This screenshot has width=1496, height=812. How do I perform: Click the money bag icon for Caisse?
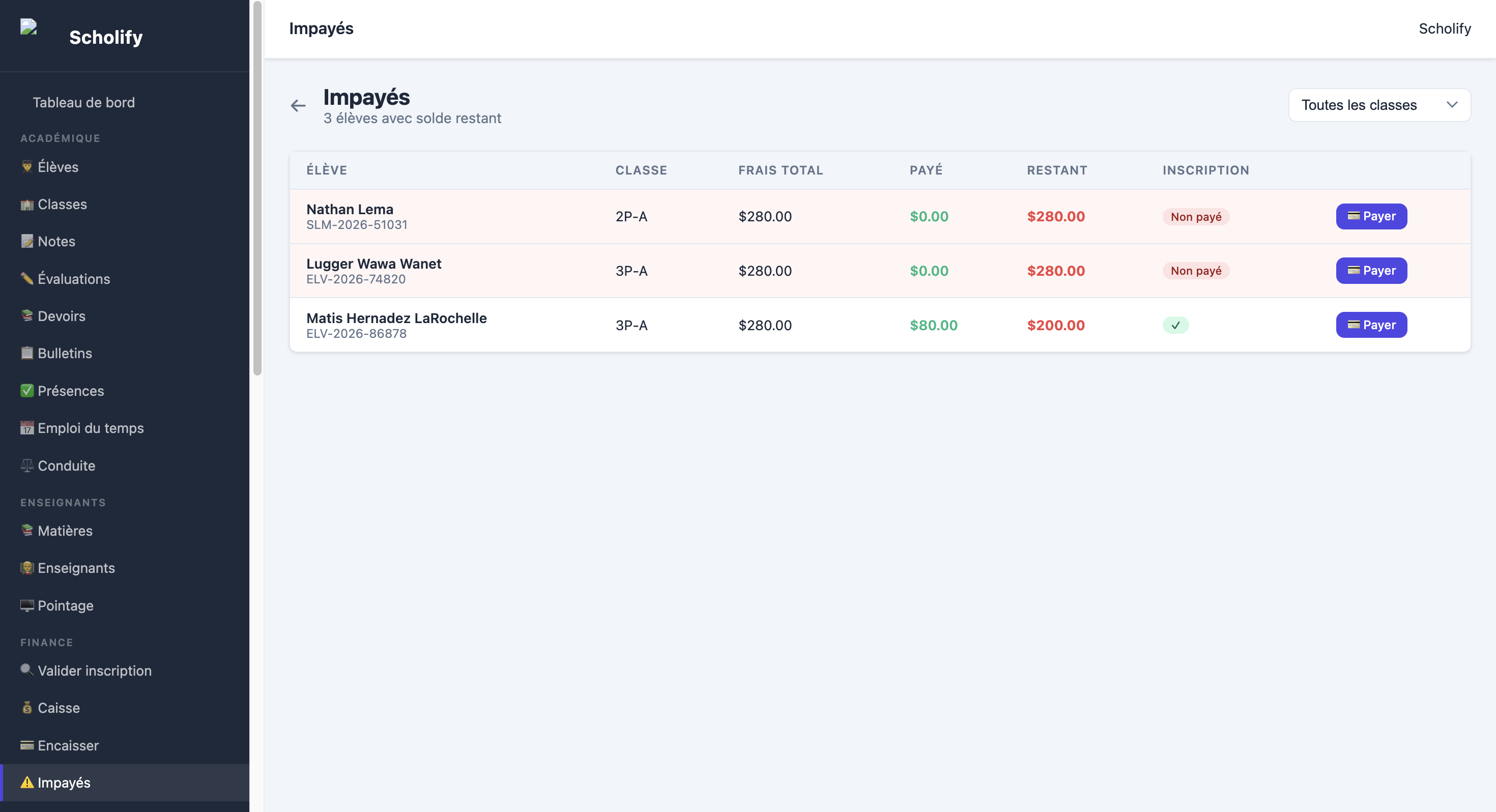click(26, 708)
